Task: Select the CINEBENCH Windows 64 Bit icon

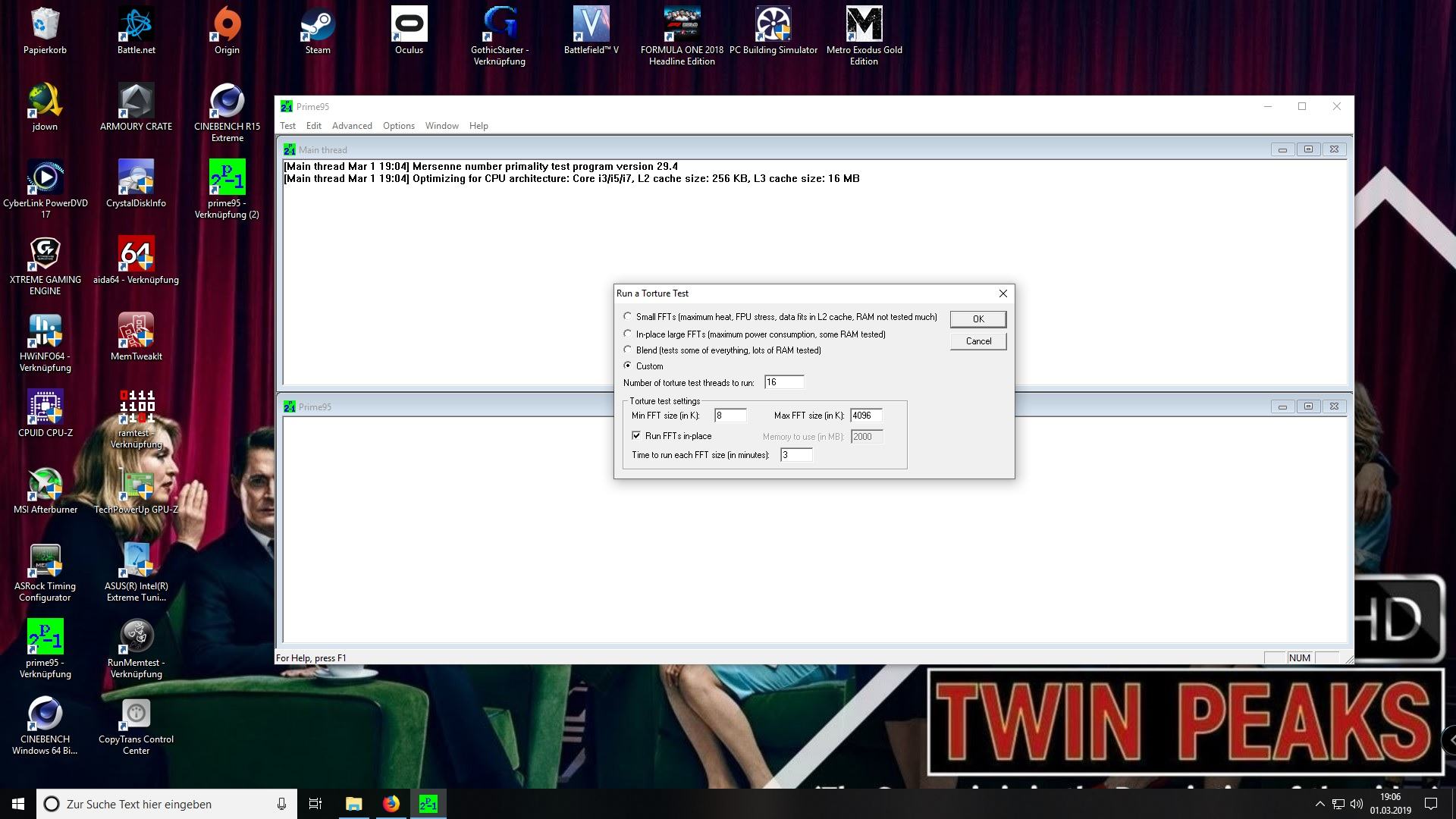Action: 45,726
